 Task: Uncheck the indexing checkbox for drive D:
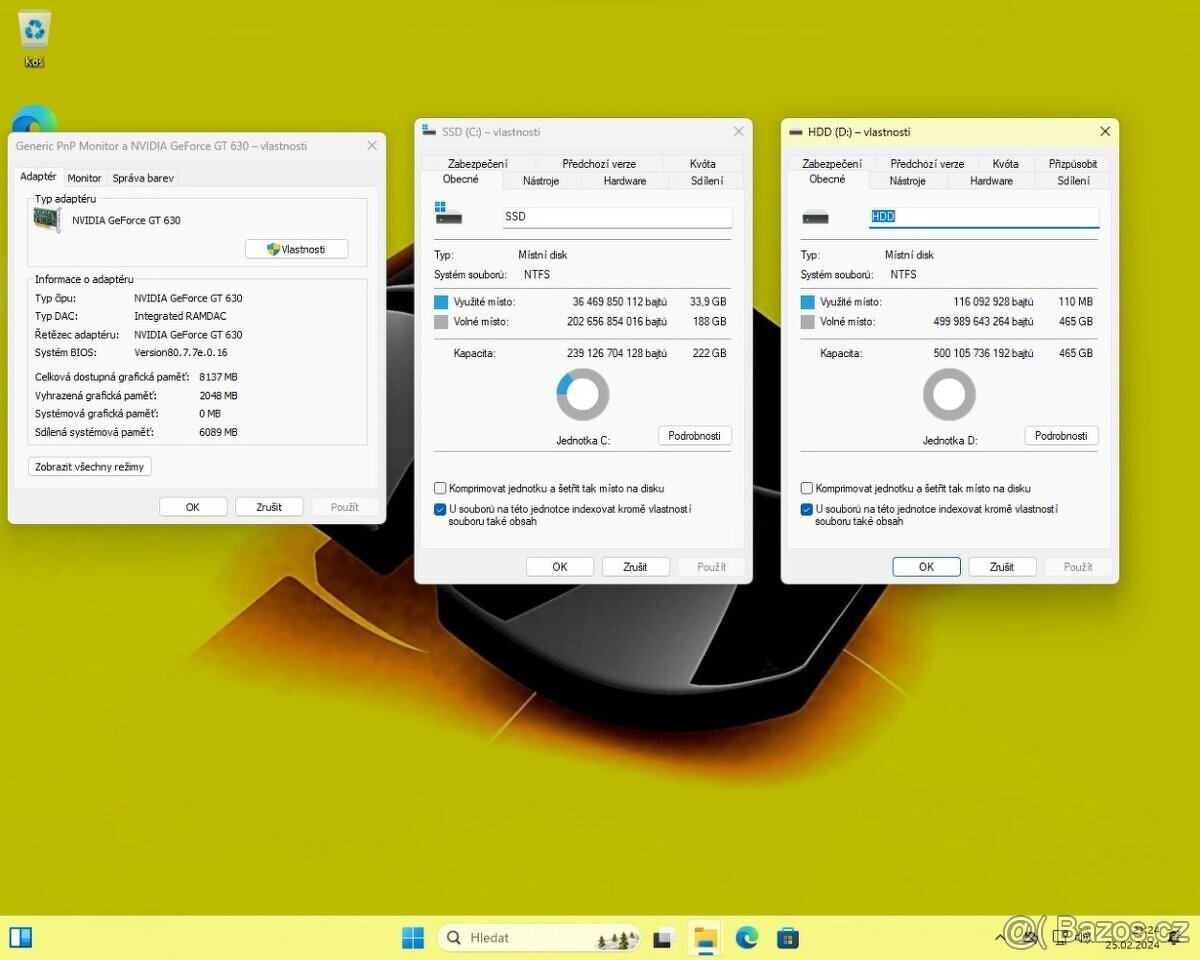click(806, 509)
